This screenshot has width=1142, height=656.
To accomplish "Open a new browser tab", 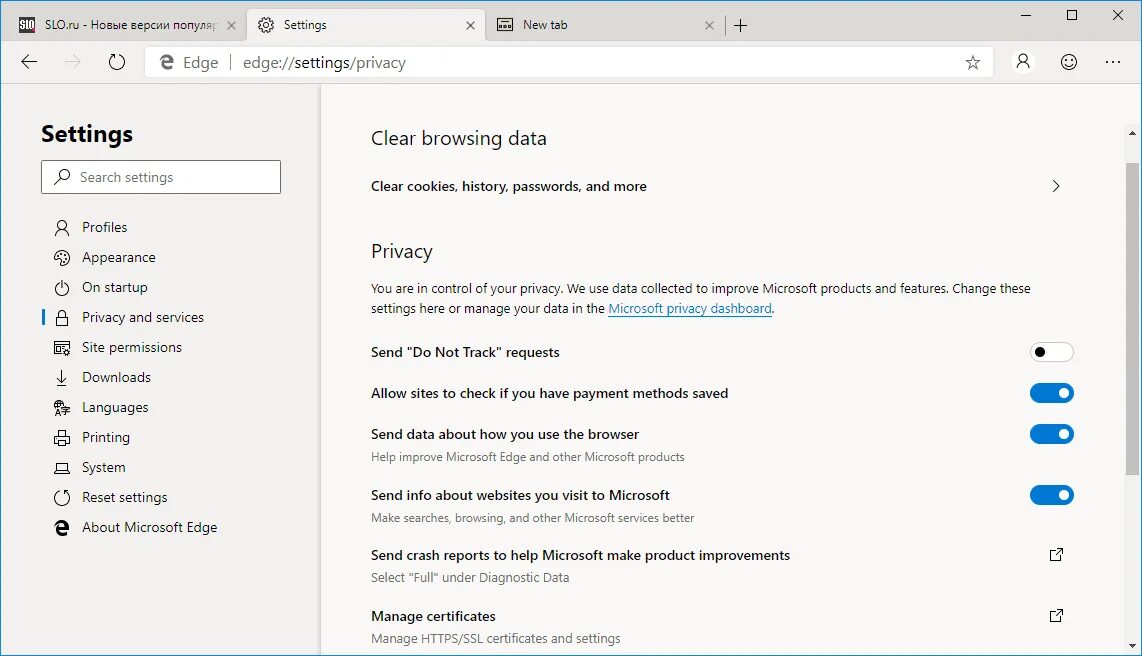I will 740,24.
